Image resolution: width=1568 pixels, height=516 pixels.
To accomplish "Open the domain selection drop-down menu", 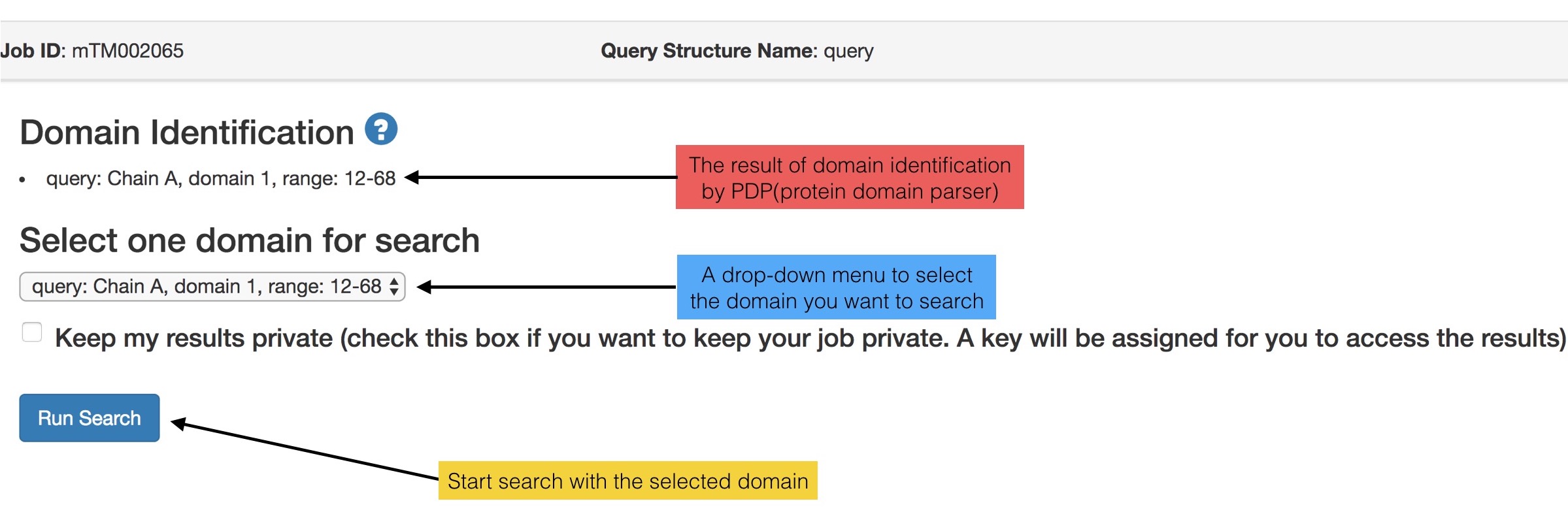I will tap(212, 287).
